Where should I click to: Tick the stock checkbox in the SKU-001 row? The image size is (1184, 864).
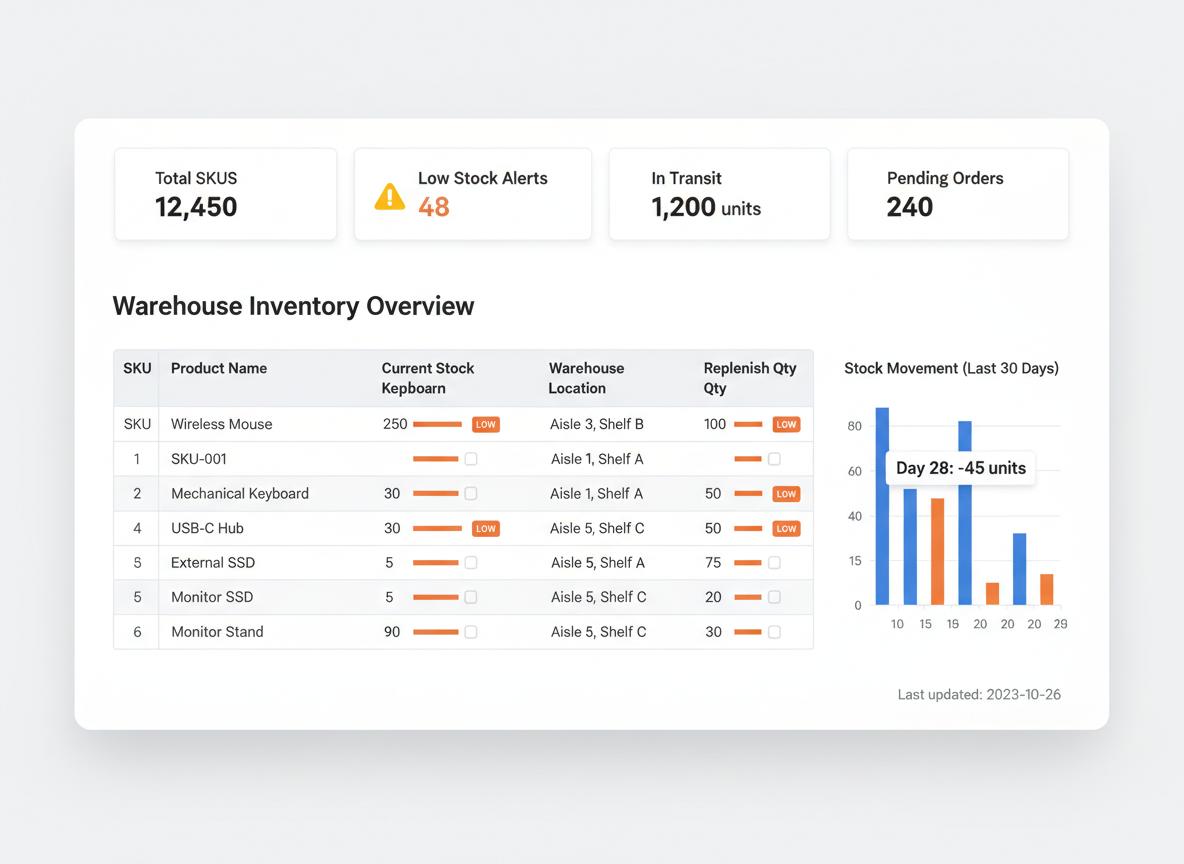pos(470,459)
